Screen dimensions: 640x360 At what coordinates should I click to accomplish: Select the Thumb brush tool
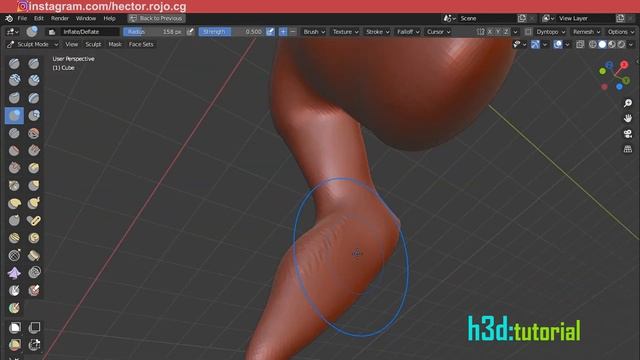pos(14,220)
